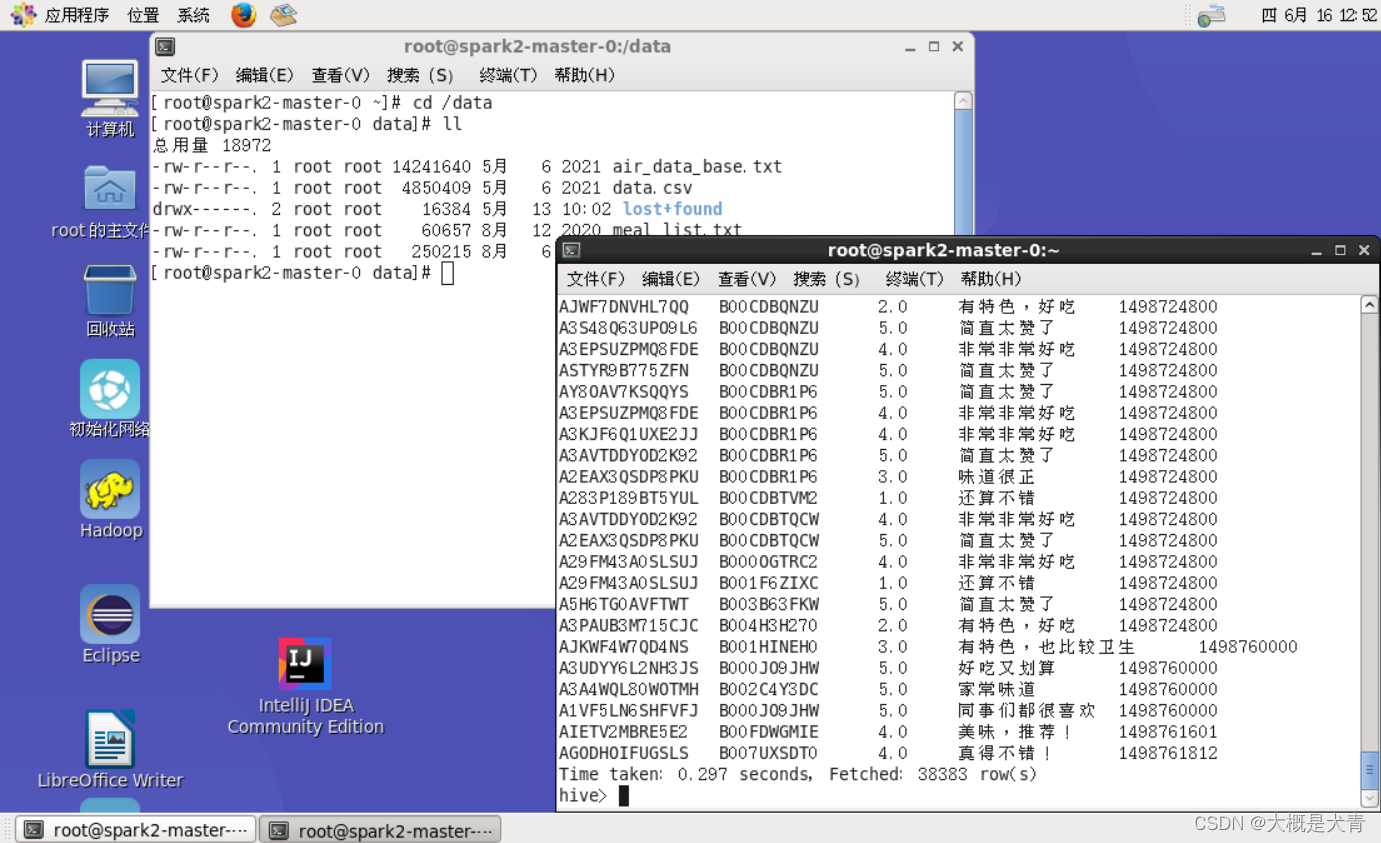
Task: Click the AJKWF4W7QD4NS row in hive output
Action: pos(928,647)
